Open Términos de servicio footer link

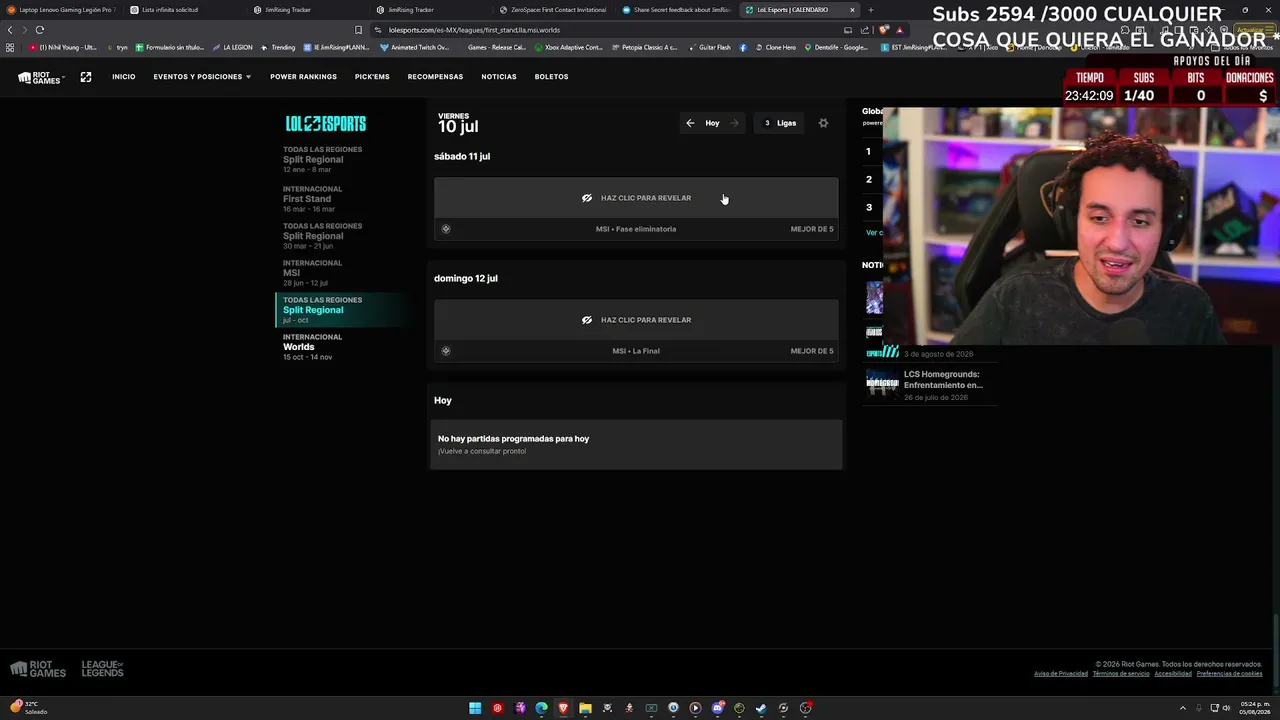pyautogui.click(x=1121, y=674)
